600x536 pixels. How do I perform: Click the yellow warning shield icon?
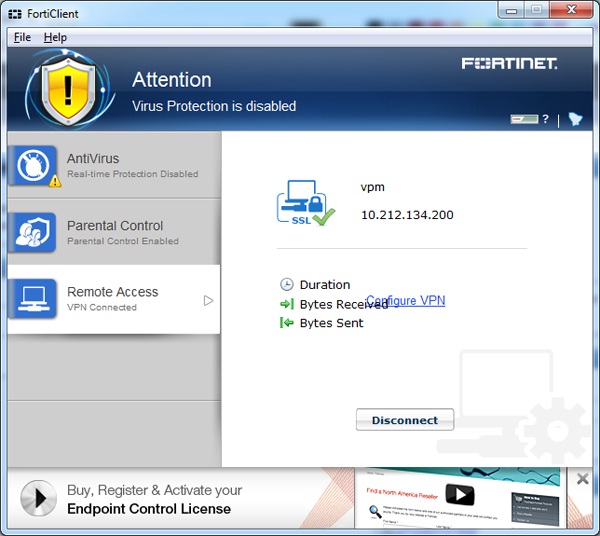[x=68, y=91]
